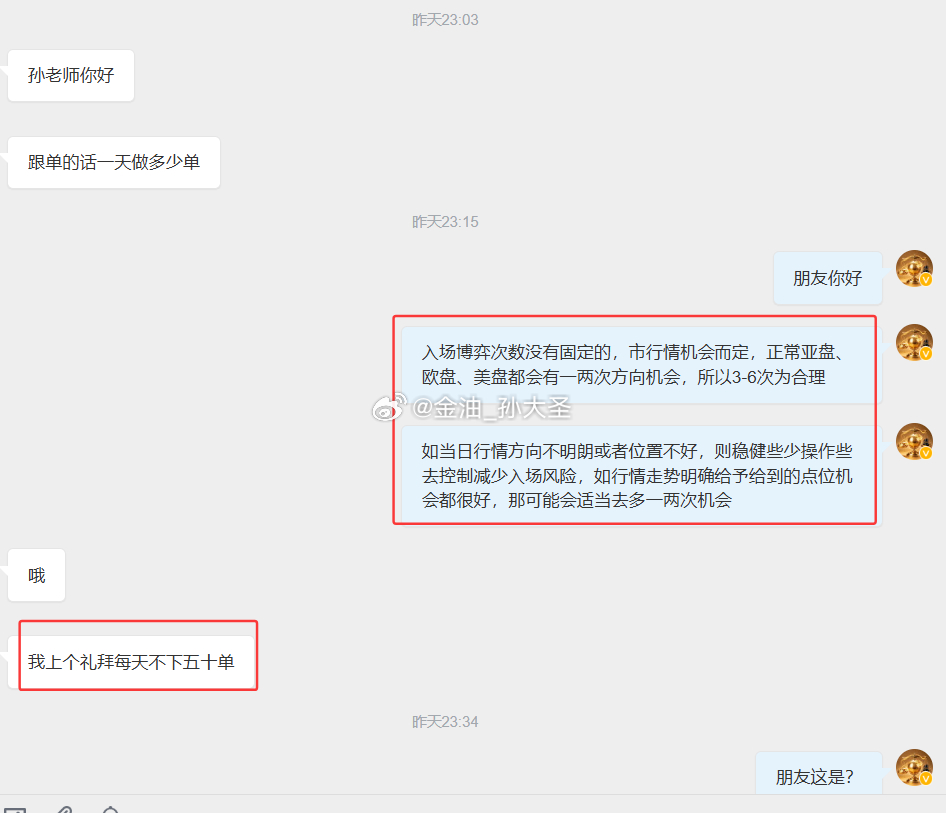The width and height of the screenshot is (946, 813).
Task: Click avatar beside "如当日行情方向" message
Action: tap(914, 441)
